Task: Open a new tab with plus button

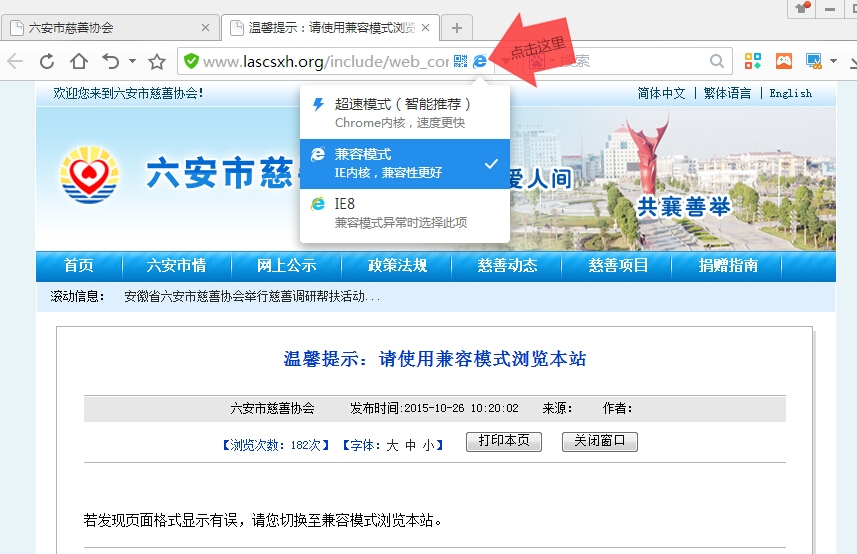Action: (457, 28)
